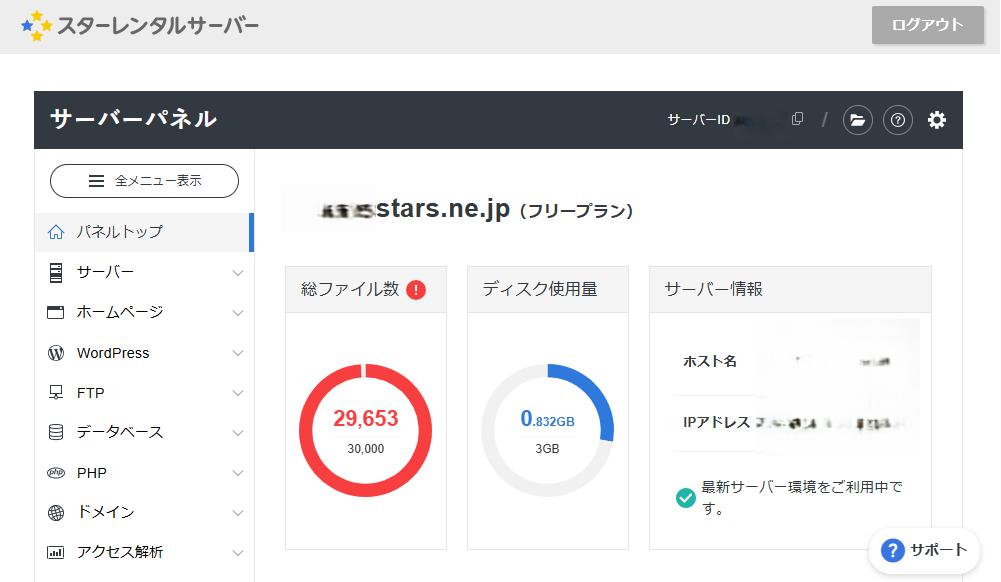The image size is (1001, 582).
Task: Open settings via the gear icon
Action: [937, 120]
